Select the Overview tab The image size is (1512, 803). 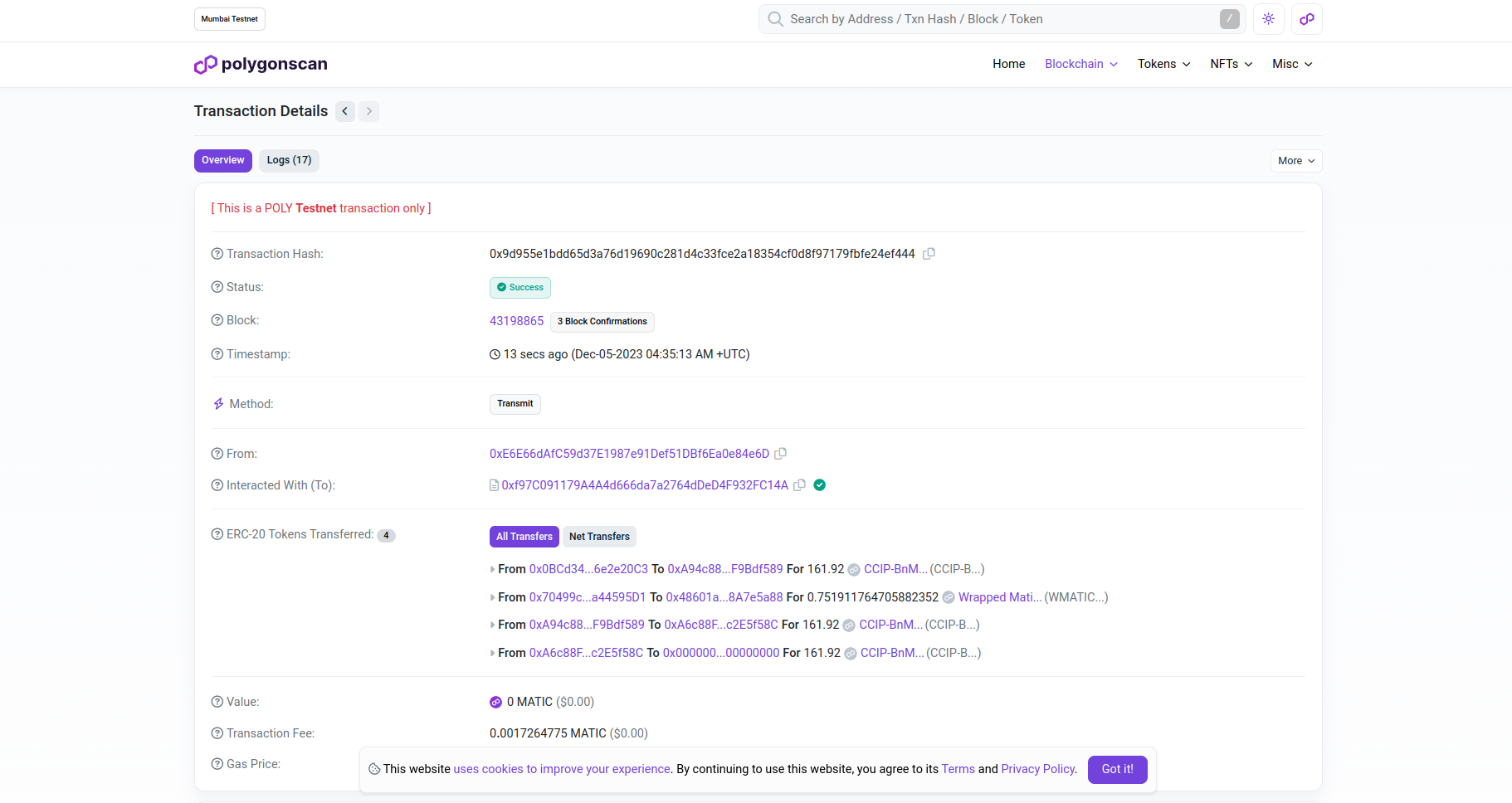pyautogui.click(x=223, y=161)
